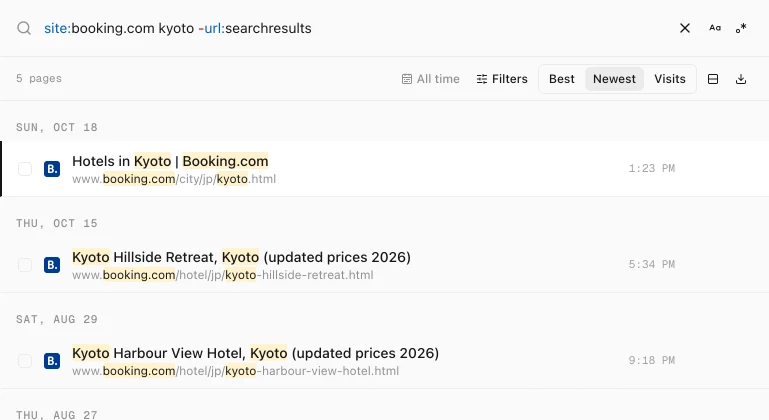Click Booking.com favicon on Hotels in Kyoto row
Screen dimensions: 769x420
52,169
